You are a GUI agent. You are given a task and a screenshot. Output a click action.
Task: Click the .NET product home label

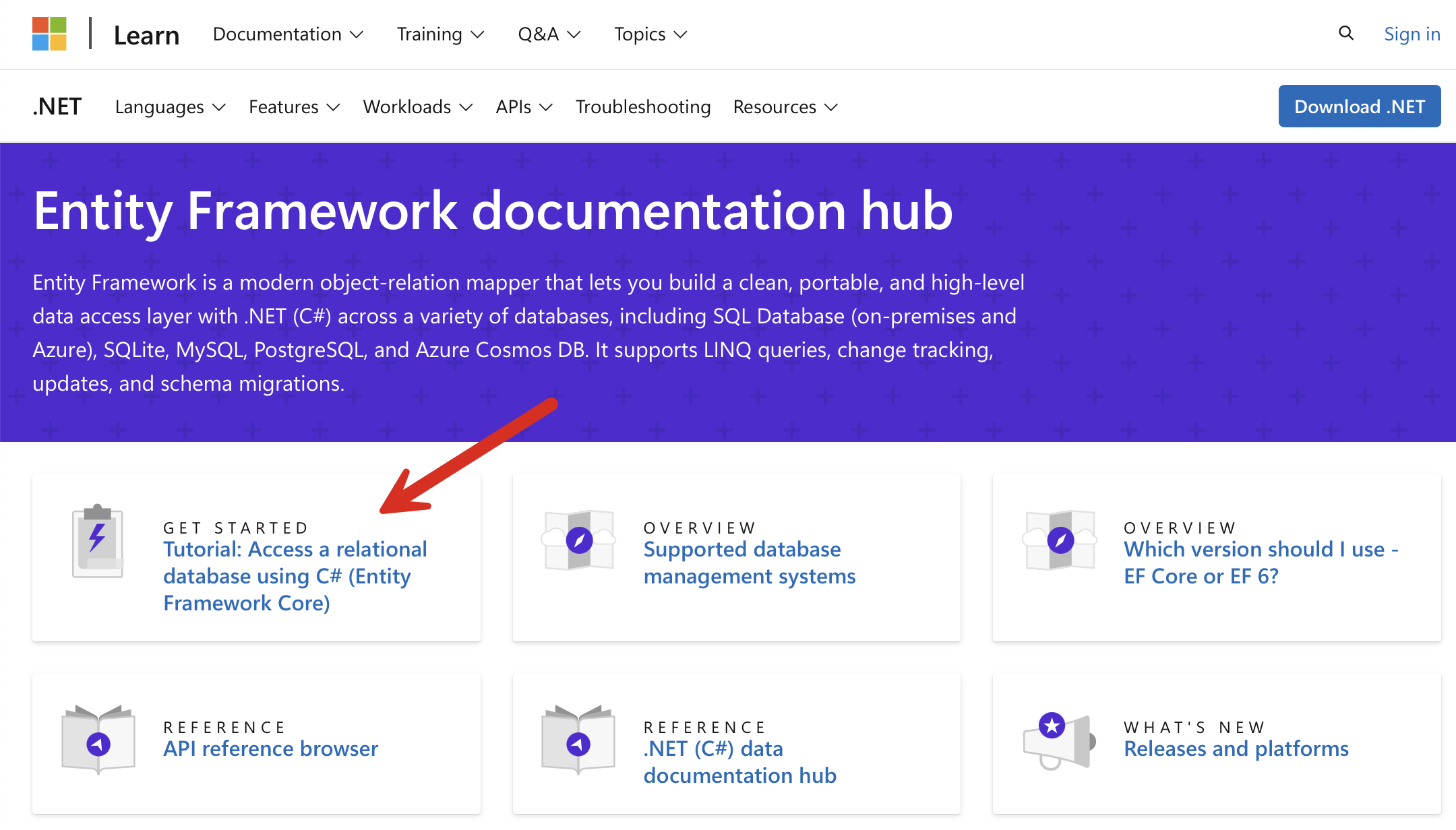click(57, 107)
